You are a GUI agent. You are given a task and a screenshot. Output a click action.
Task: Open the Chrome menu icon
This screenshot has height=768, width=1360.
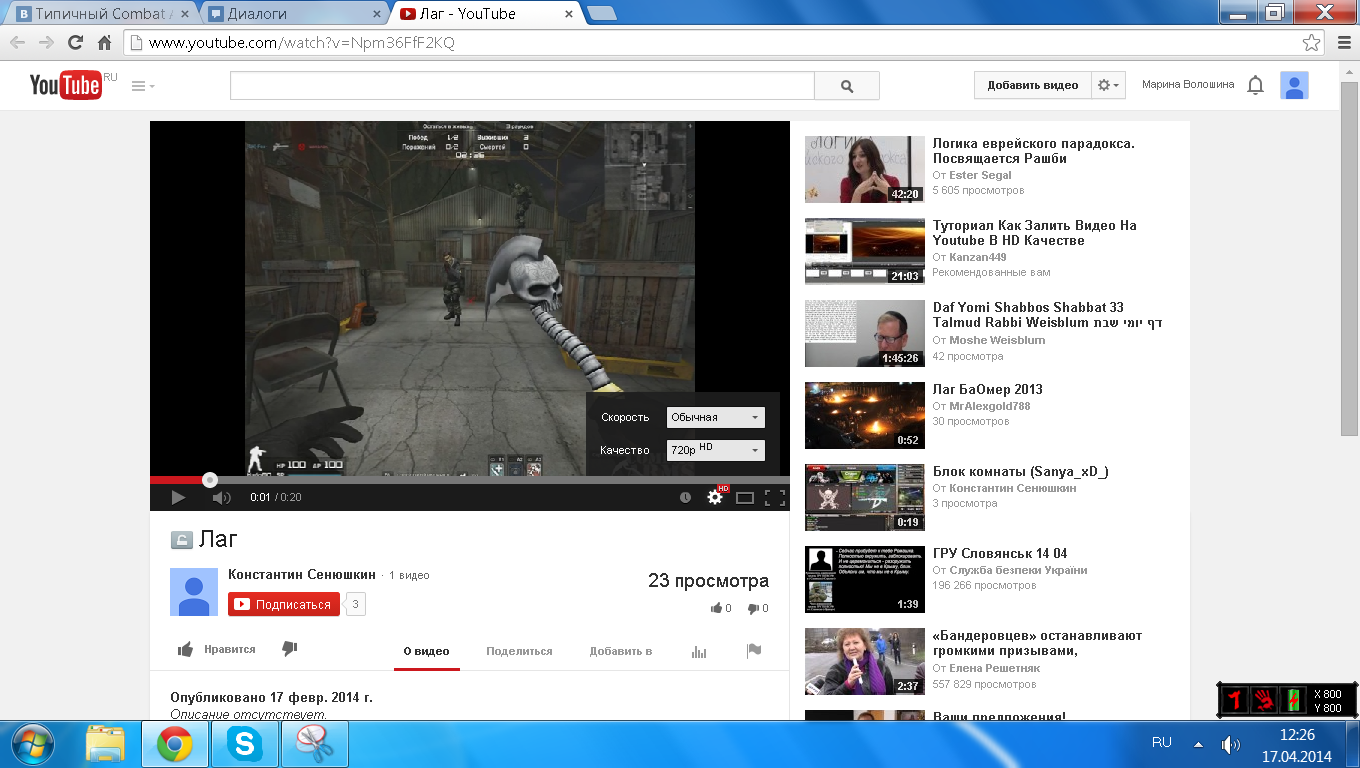point(1343,43)
